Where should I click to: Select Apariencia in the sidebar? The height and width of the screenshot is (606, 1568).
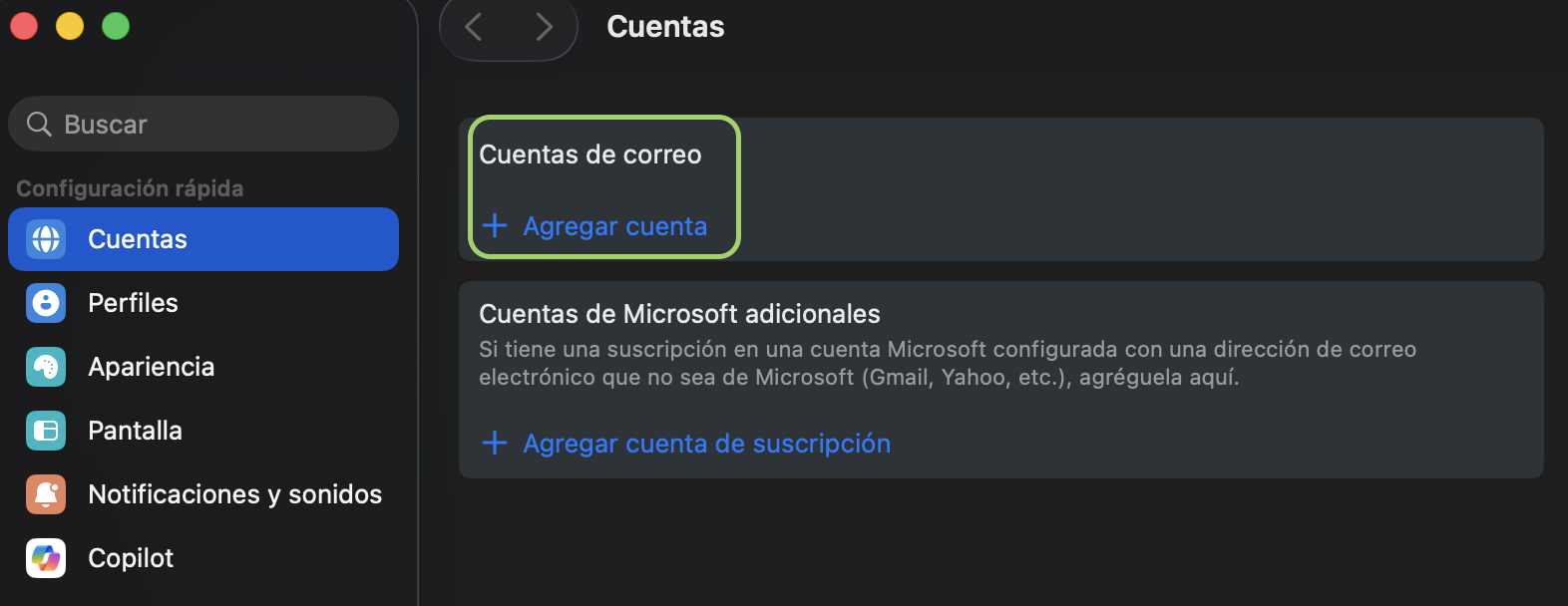pyautogui.click(x=203, y=367)
